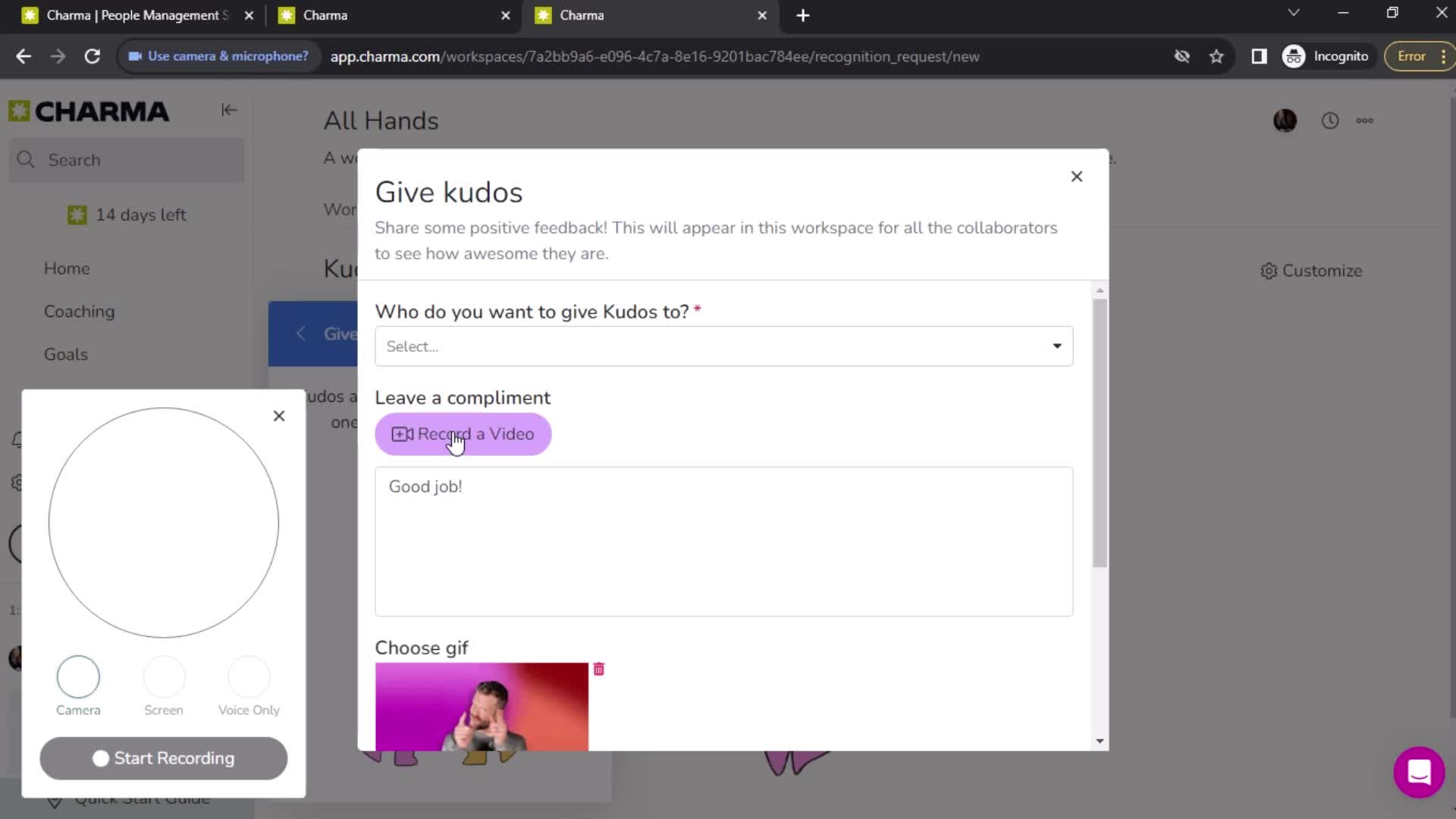Image resolution: width=1456 pixels, height=819 pixels.
Task: Click the Record a Video icon
Action: click(400, 433)
